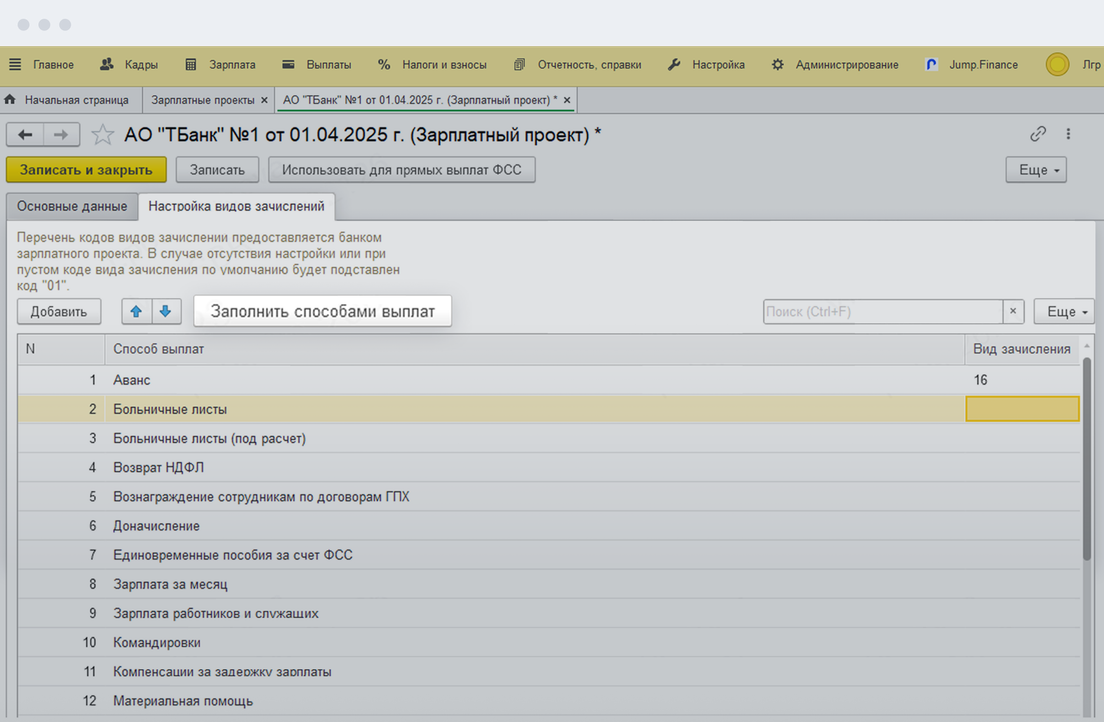Viewport: 1104px width, 722px height.
Task: Move the row up with the blue arrow
Action: pos(137,311)
